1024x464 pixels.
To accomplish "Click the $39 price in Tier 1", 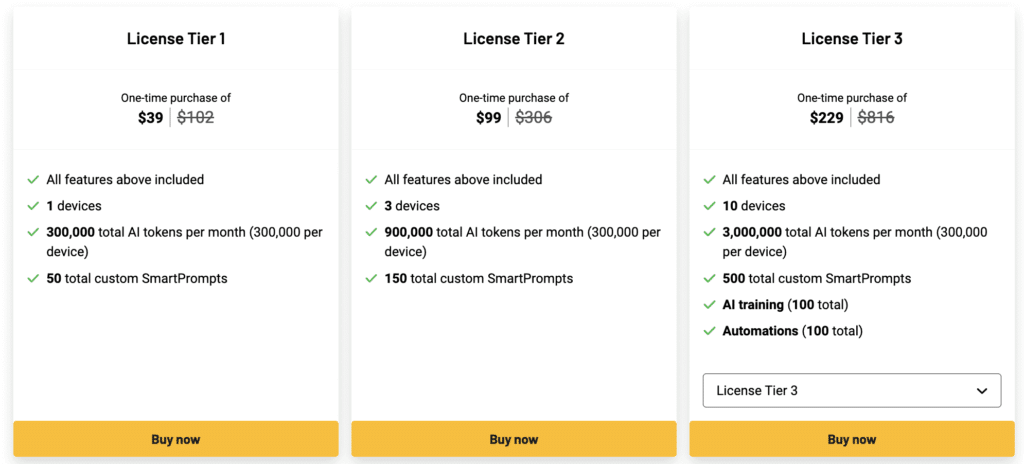I will [x=150, y=117].
